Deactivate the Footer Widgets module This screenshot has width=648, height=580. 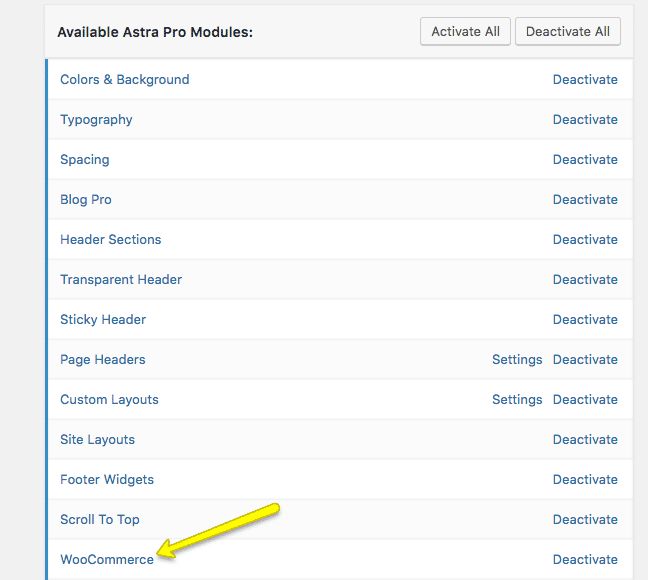click(x=585, y=480)
